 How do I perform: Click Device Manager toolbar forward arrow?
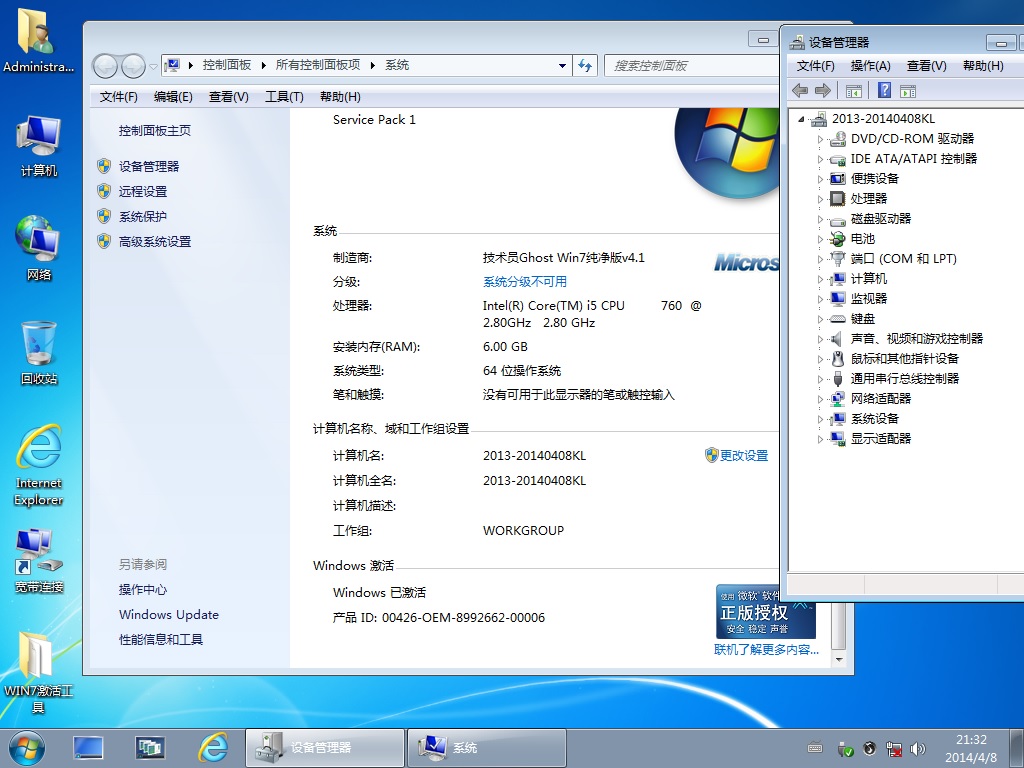823,91
